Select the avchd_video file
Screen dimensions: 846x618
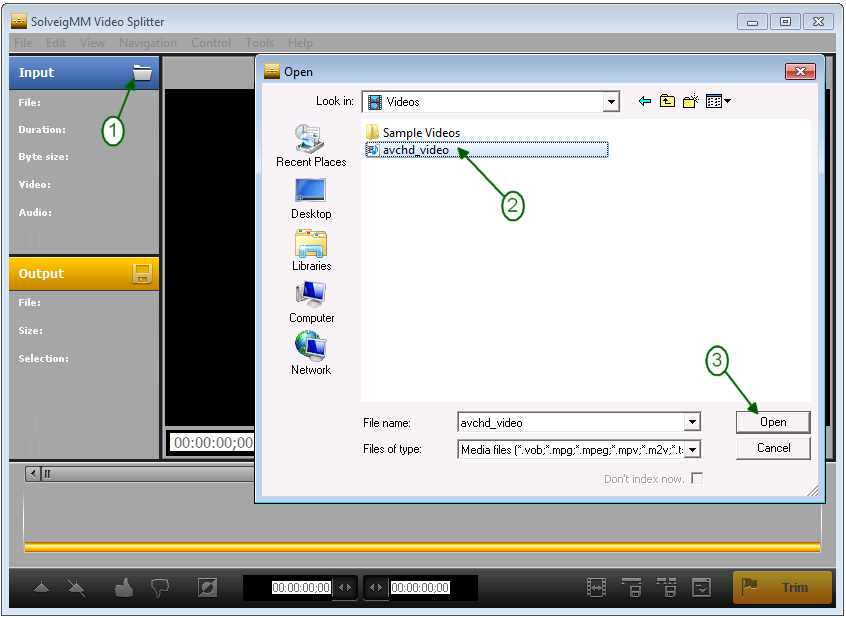486,150
